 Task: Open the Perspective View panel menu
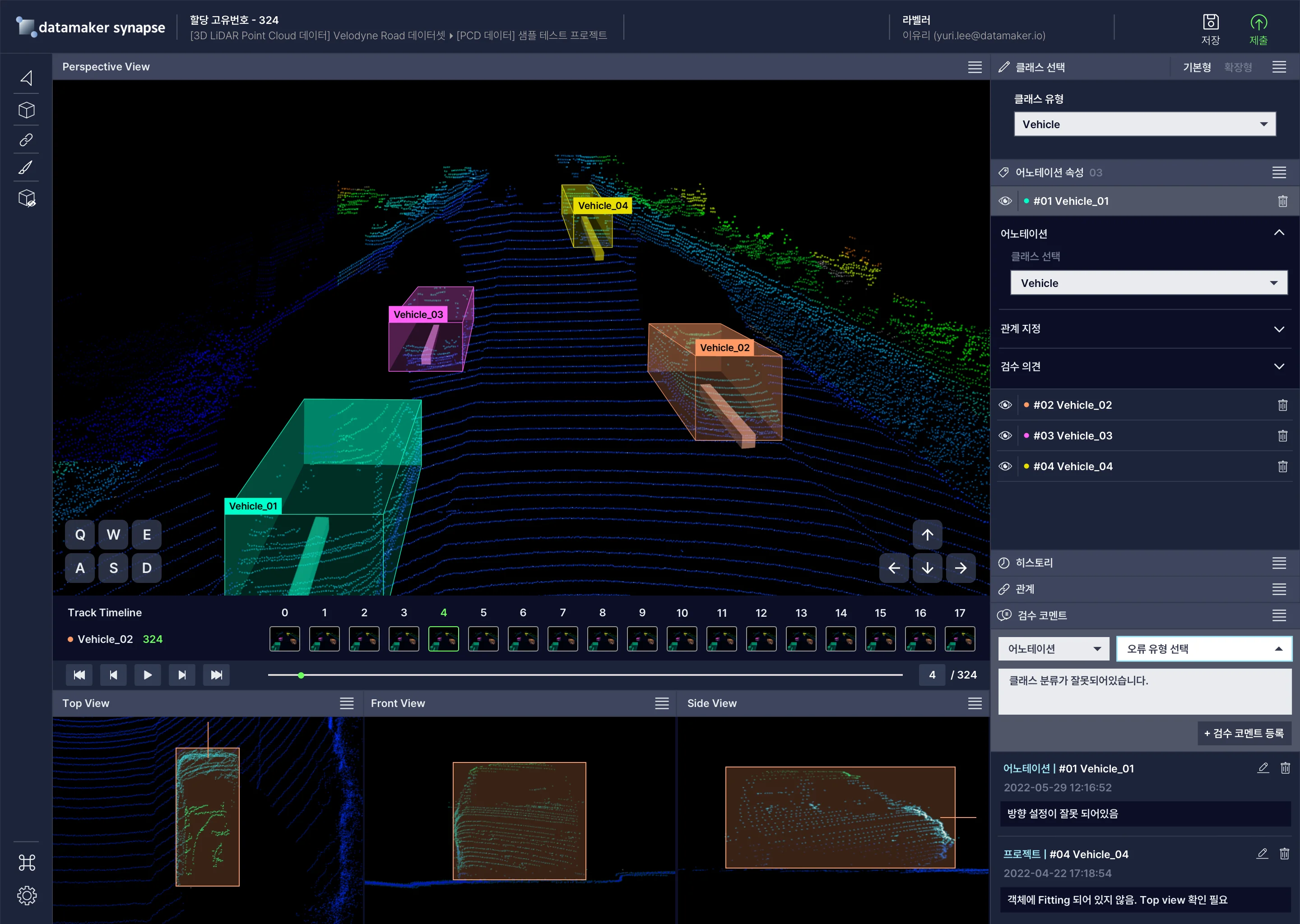(975, 67)
